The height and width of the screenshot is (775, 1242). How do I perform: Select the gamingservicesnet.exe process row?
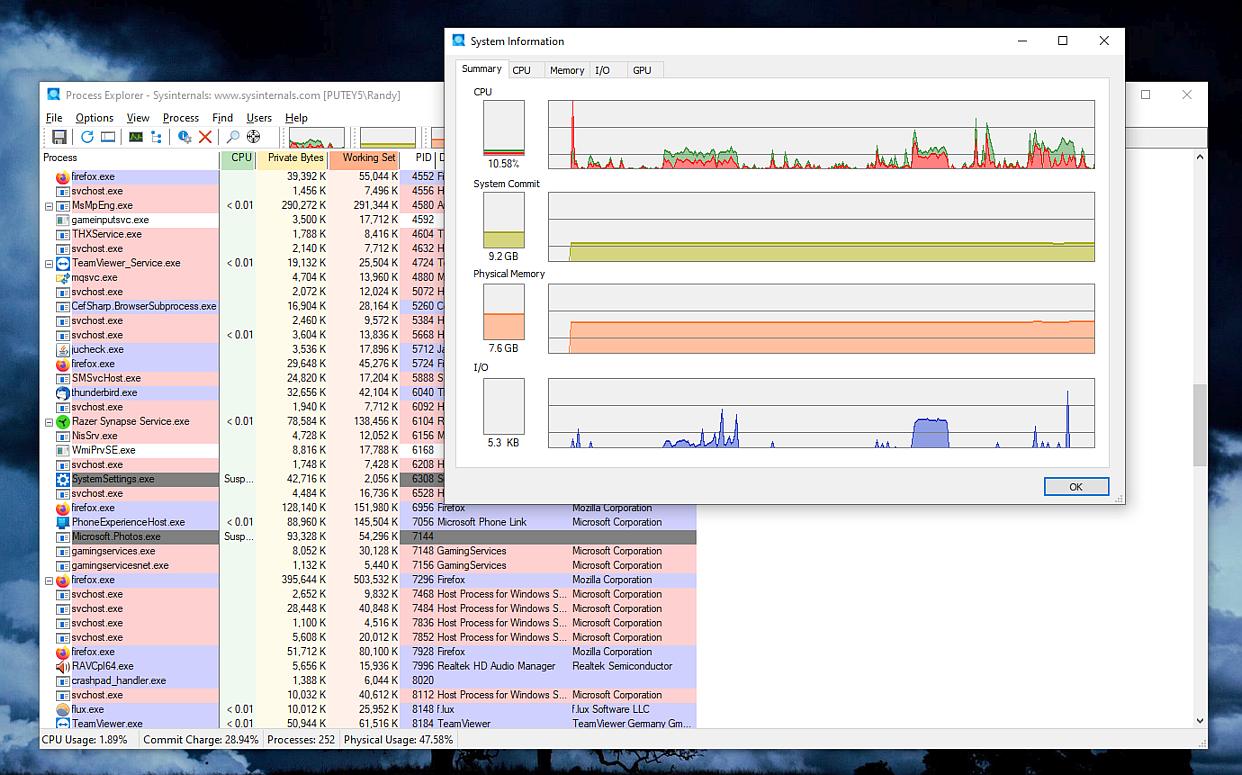(368, 566)
